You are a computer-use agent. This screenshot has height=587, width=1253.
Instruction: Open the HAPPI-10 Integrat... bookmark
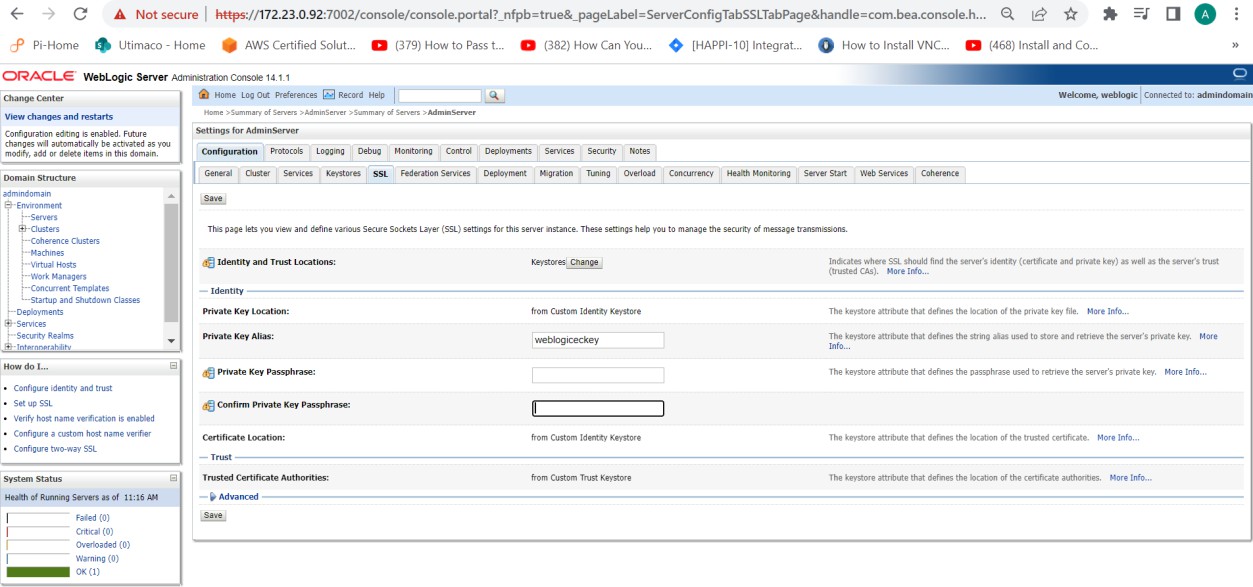tap(736, 45)
